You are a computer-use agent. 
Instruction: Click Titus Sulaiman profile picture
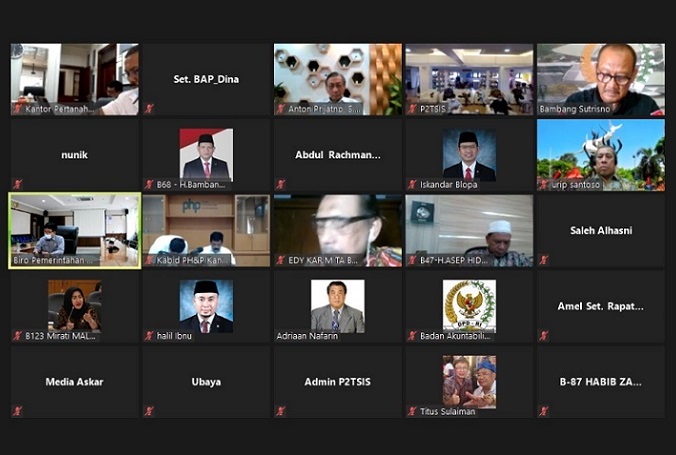pyautogui.click(x=469, y=382)
